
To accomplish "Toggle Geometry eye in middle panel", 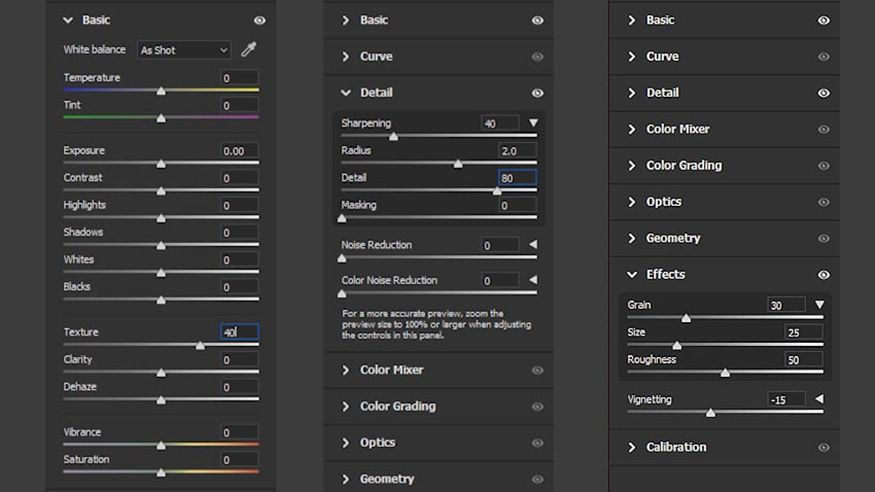I will (x=537, y=479).
